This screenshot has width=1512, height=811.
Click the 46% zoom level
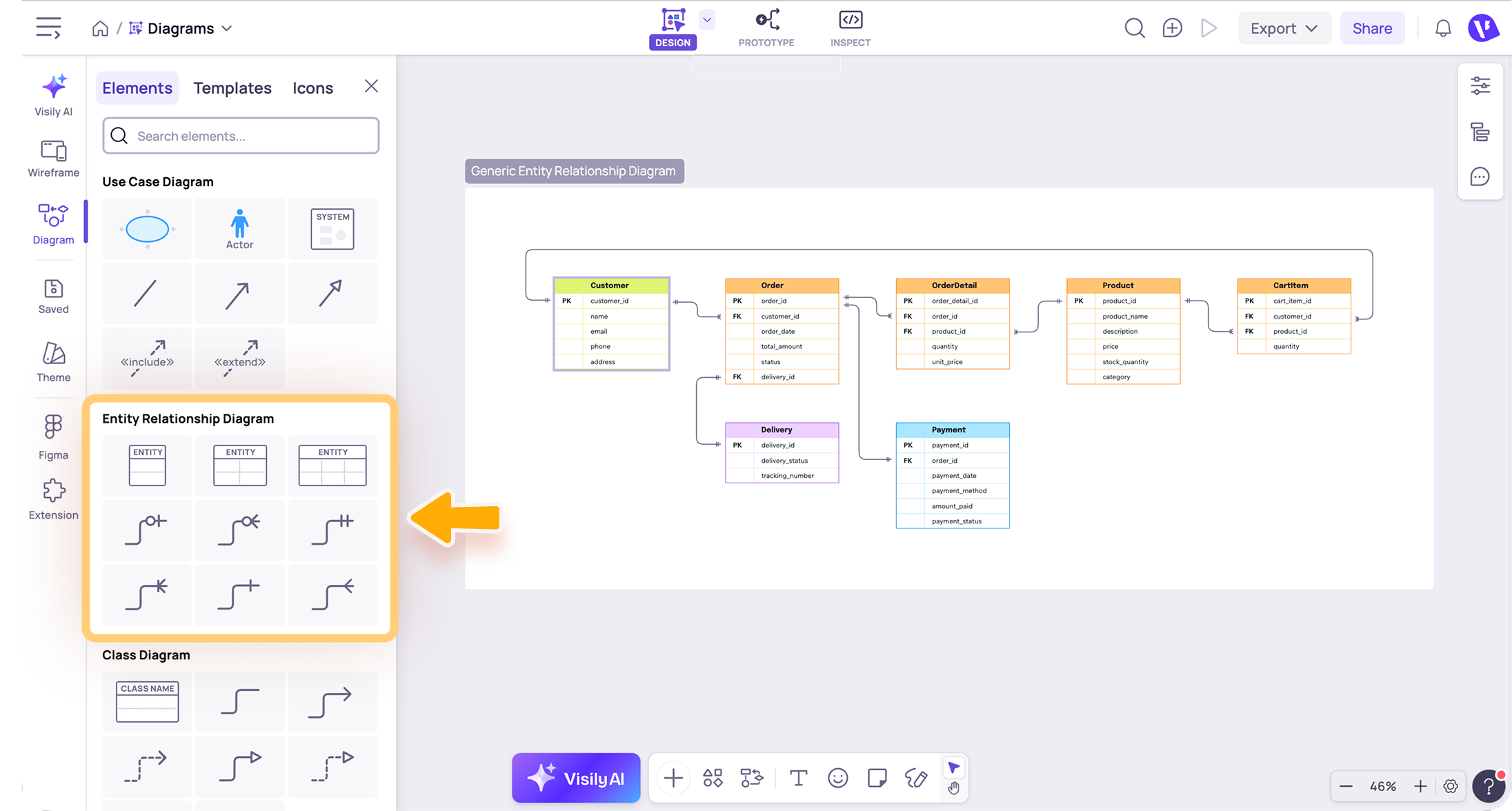pos(1383,786)
